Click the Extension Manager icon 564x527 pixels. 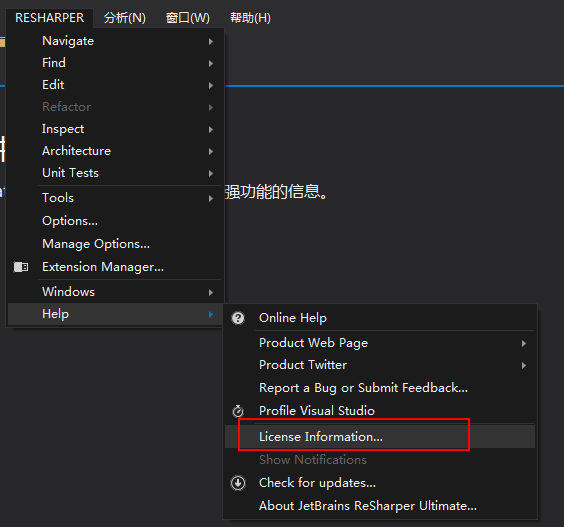(x=21, y=267)
